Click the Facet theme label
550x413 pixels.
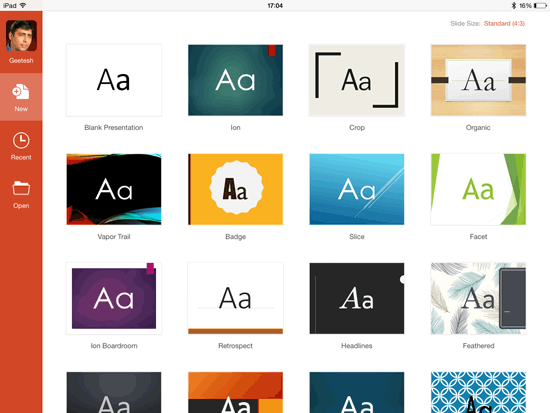tap(478, 237)
